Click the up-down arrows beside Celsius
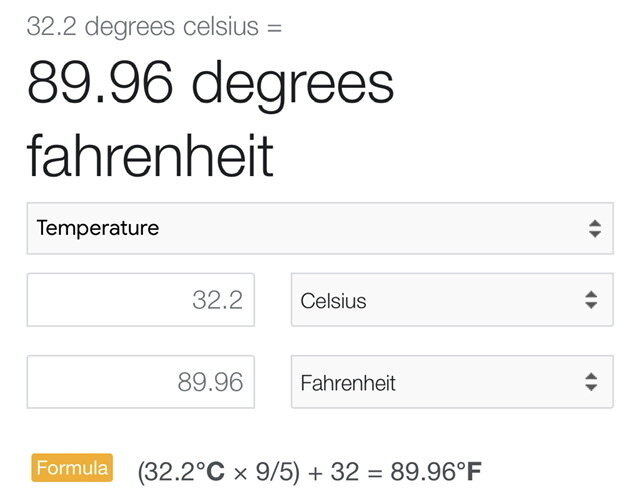The image size is (640, 504). tap(591, 300)
